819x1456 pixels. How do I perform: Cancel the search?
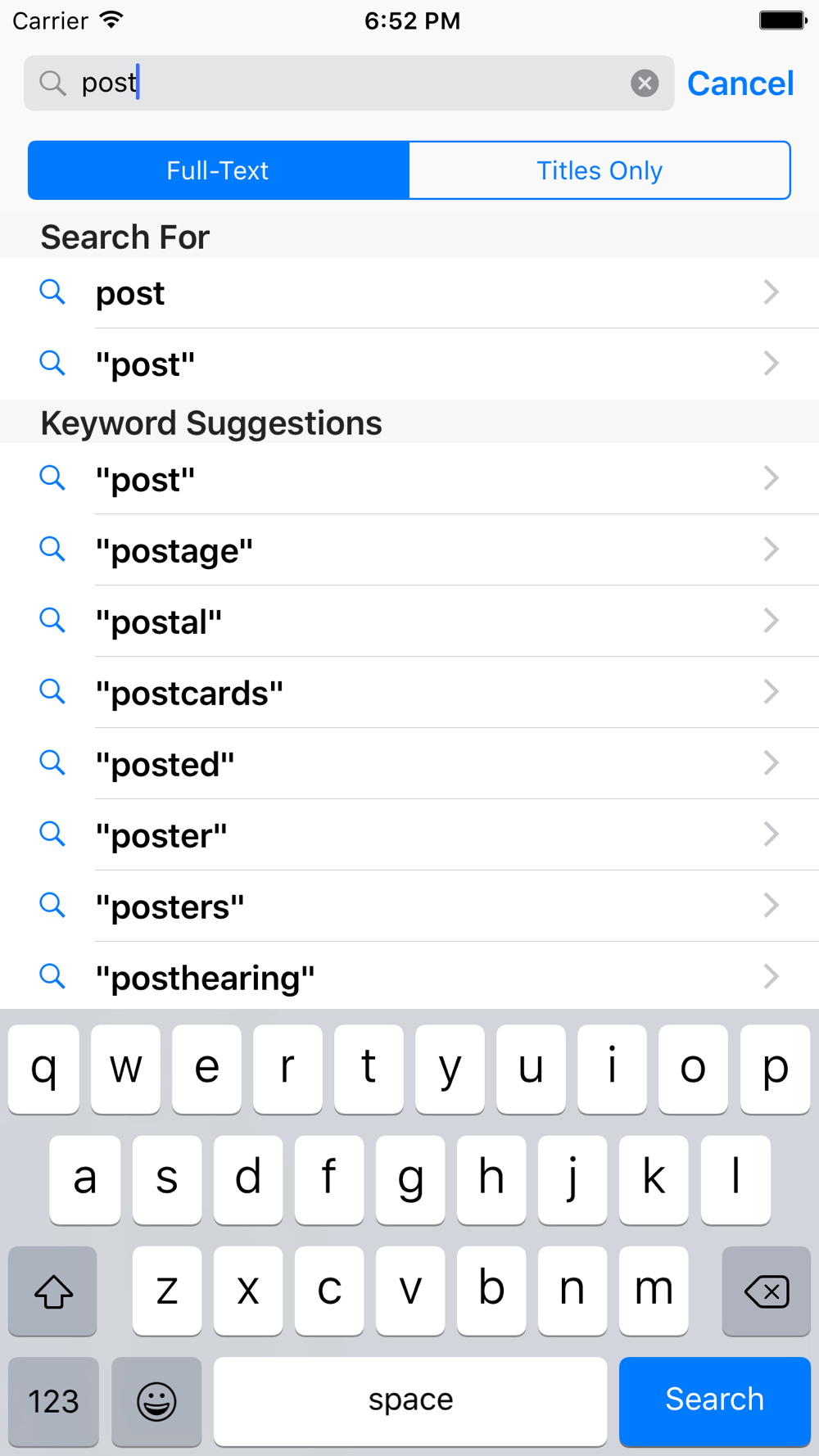[740, 83]
